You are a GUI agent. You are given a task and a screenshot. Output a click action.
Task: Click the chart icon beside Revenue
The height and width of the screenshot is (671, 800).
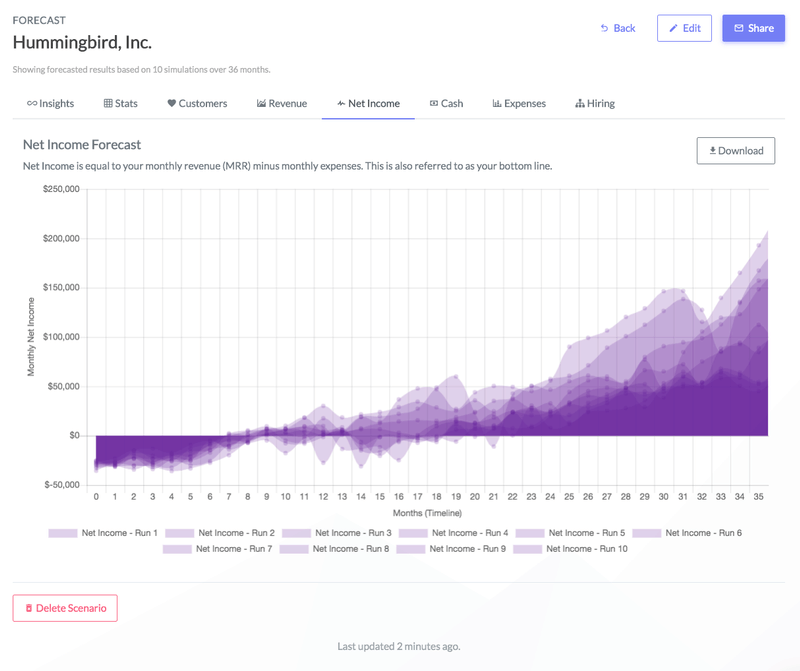(x=261, y=104)
